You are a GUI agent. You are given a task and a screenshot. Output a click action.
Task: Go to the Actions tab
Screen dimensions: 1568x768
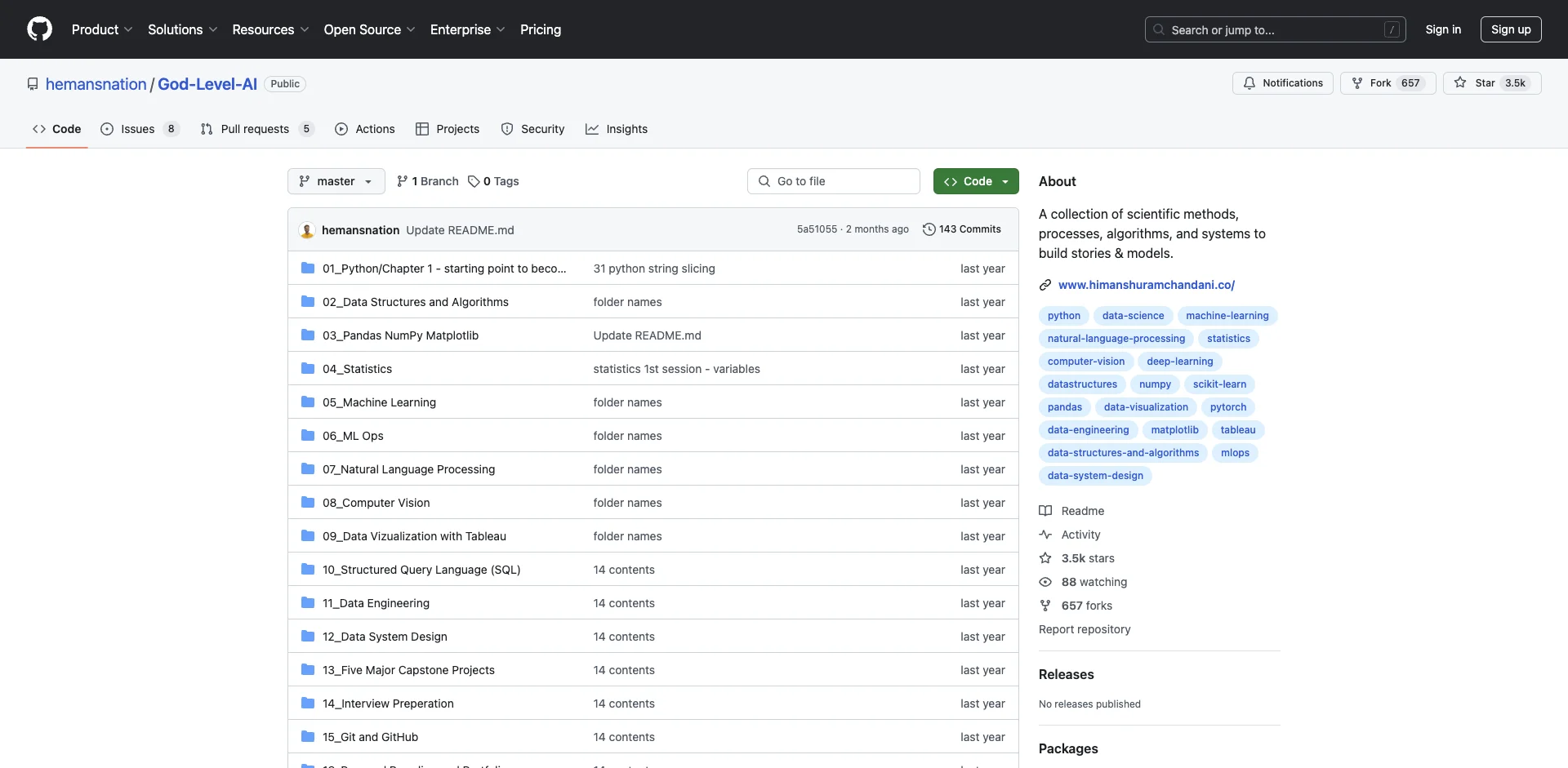pyautogui.click(x=365, y=129)
